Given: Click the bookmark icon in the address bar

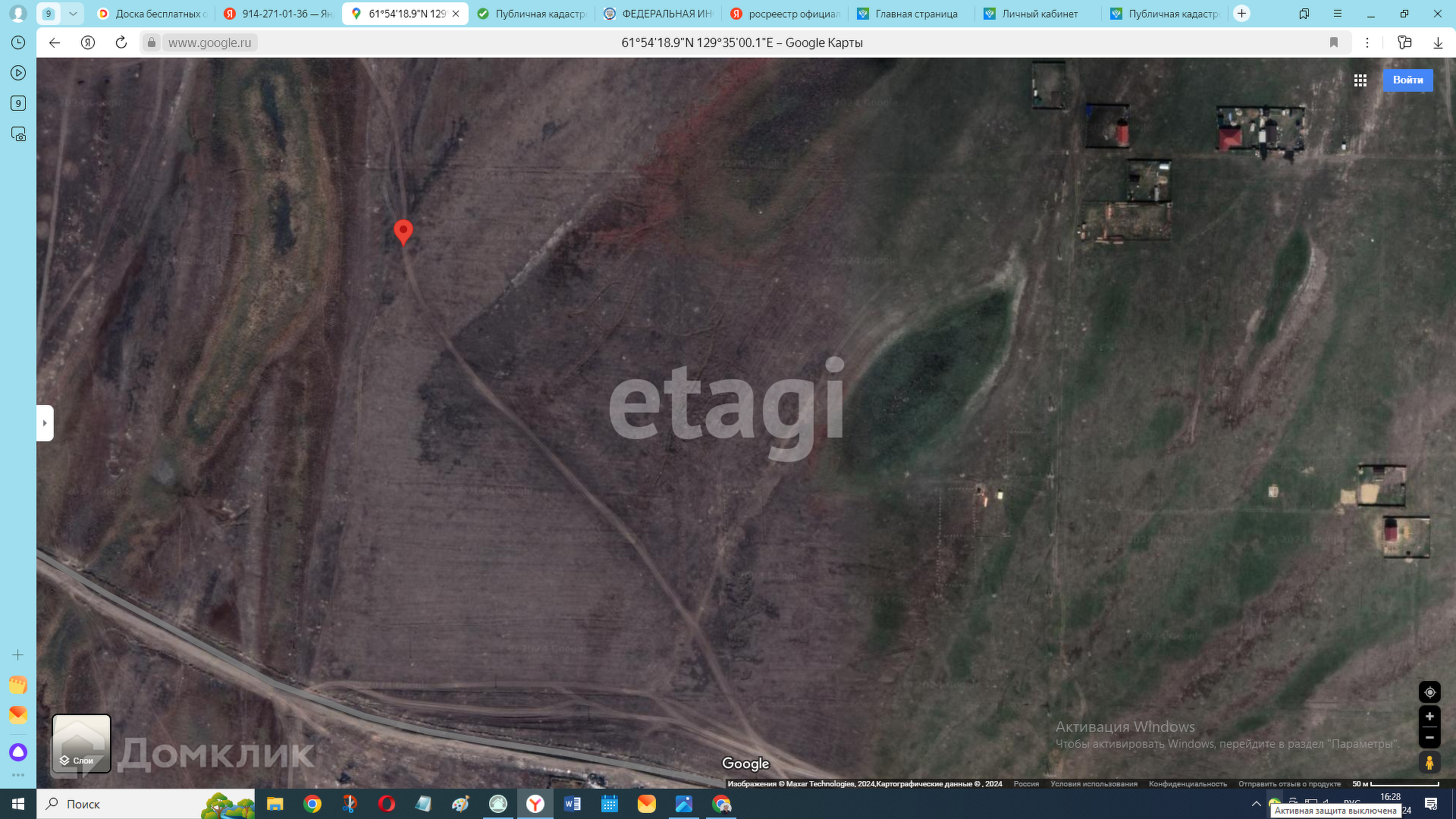Looking at the screenshot, I should (1334, 42).
